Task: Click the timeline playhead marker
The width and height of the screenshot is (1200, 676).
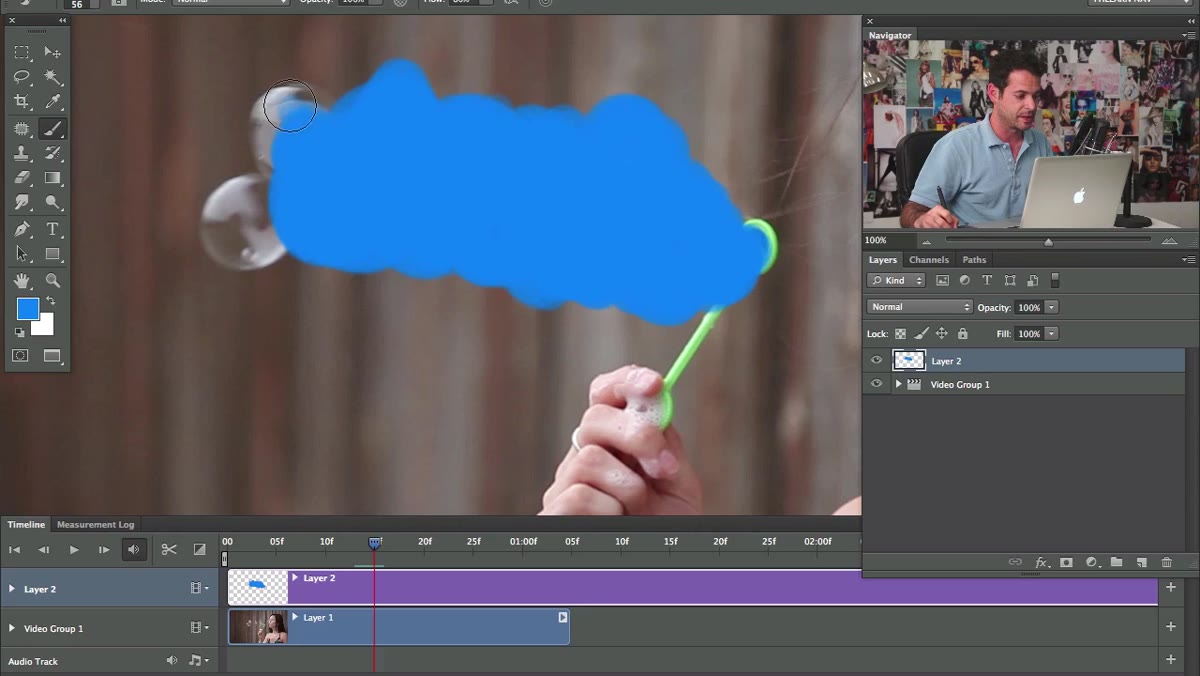Action: pyautogui.click(x=375, y=543)
